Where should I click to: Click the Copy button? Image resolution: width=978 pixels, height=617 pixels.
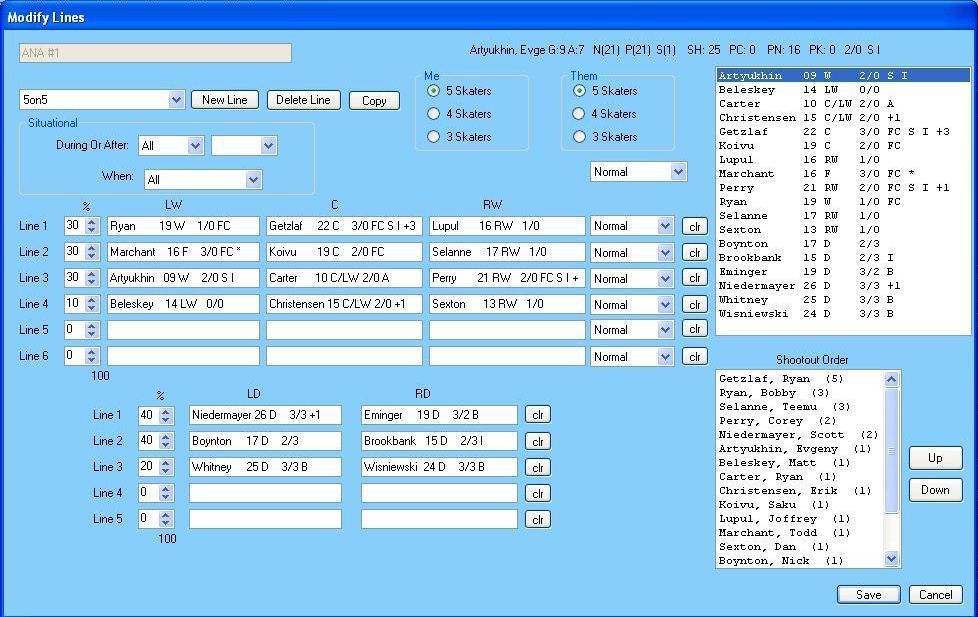[374, 101]
